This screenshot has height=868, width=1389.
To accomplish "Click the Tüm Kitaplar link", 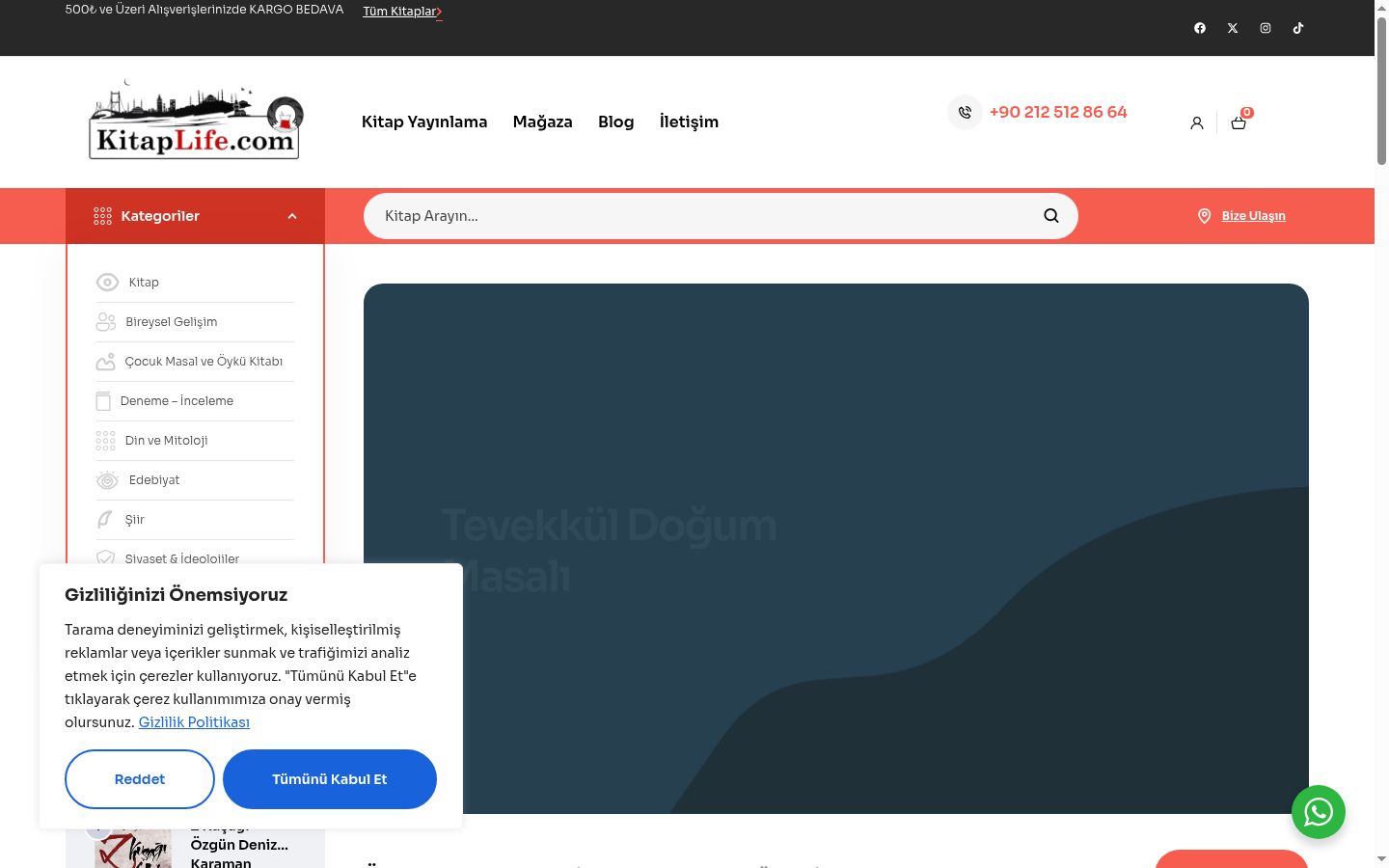I will point(402,12).
